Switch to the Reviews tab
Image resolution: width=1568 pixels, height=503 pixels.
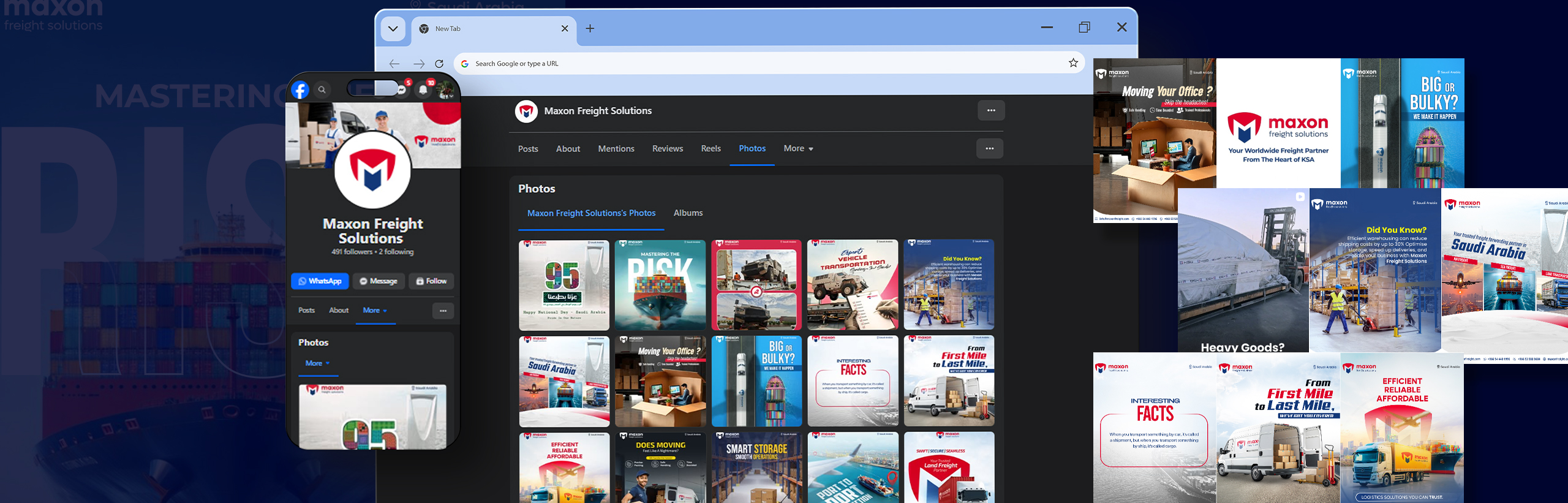pos(667,148)
